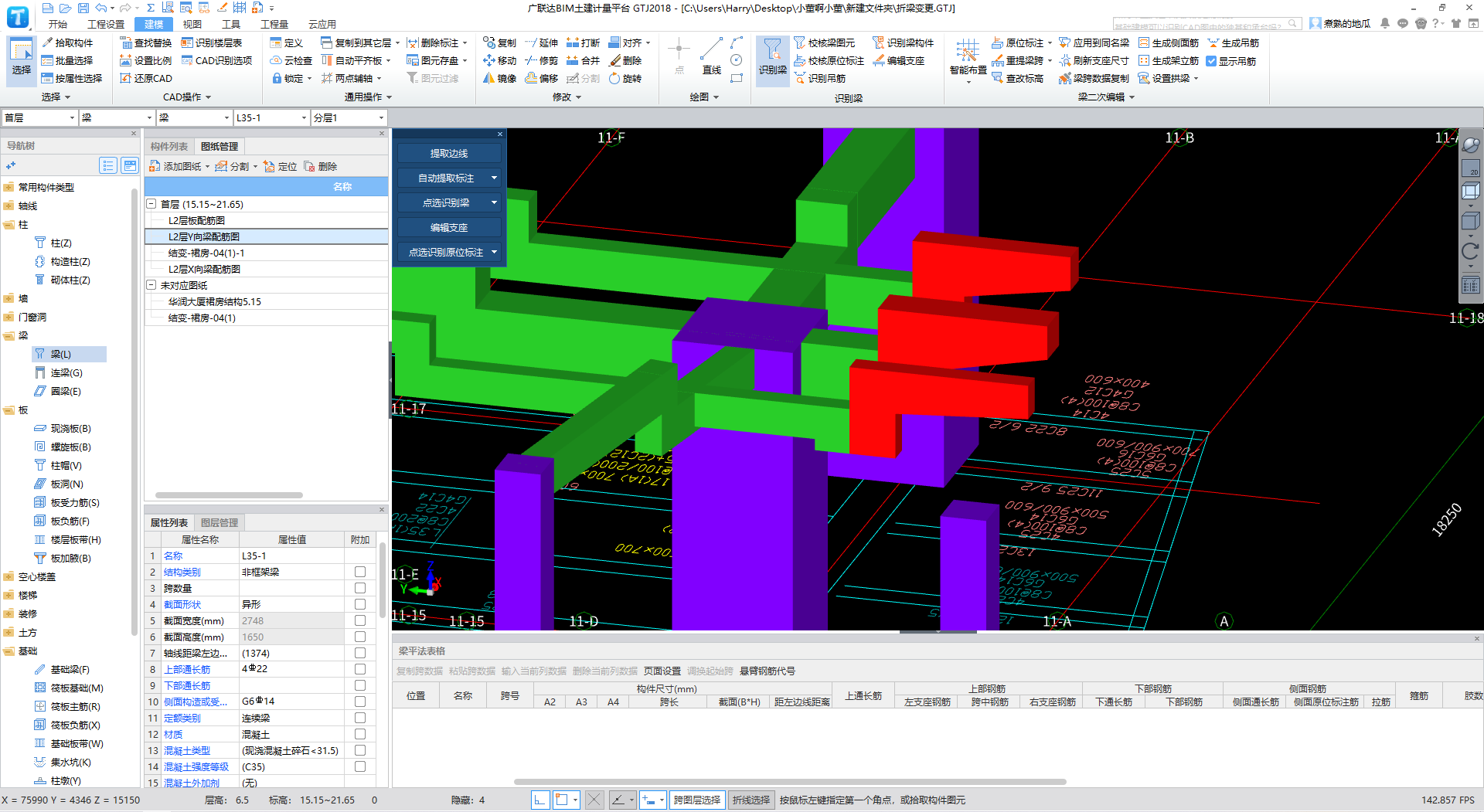The width and height of the screenshot is (1484, 812).
Task: Click 还原CAD restore tool
Action: pos(146,78)
